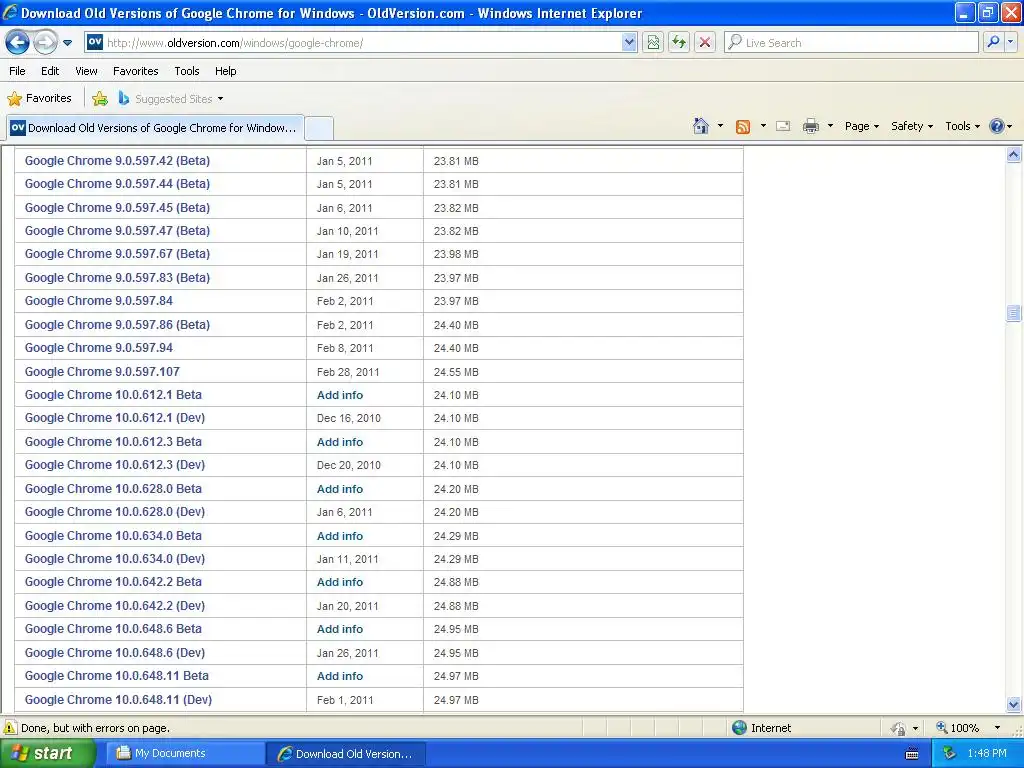The image size is (1024, 768).
Task: Click the 100% zoom level button
Action: pyautogui.click(x=958, y=728)
